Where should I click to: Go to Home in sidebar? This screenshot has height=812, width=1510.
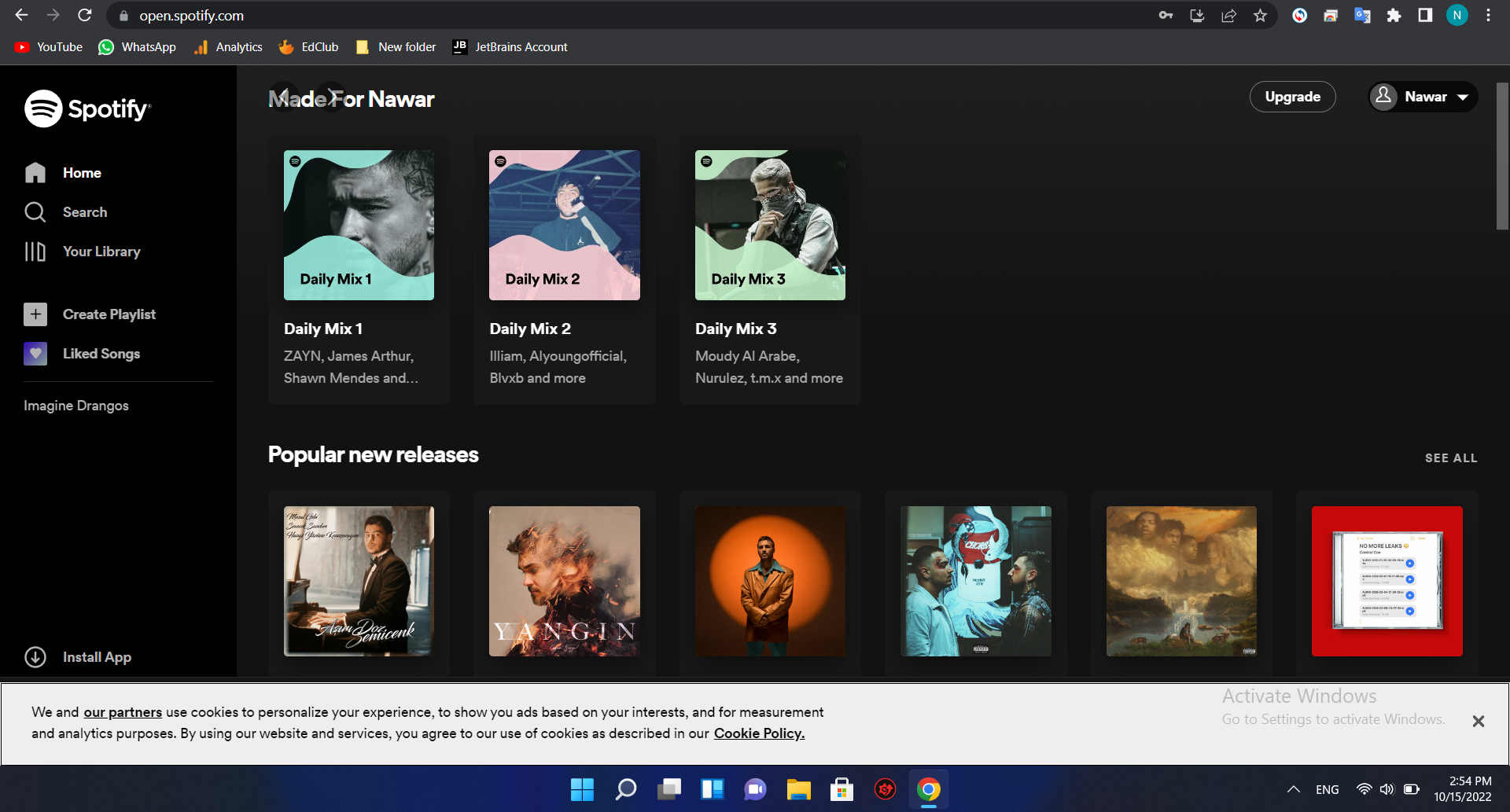[x=82, y=173]
